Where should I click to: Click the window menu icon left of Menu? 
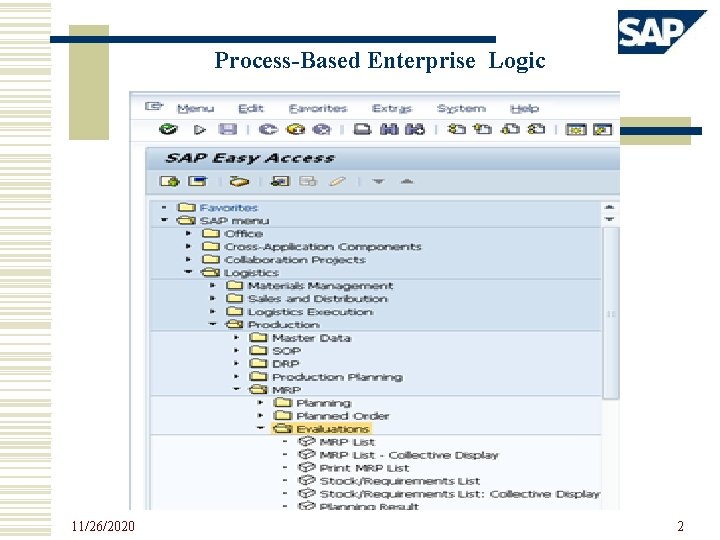pos(154,107)
